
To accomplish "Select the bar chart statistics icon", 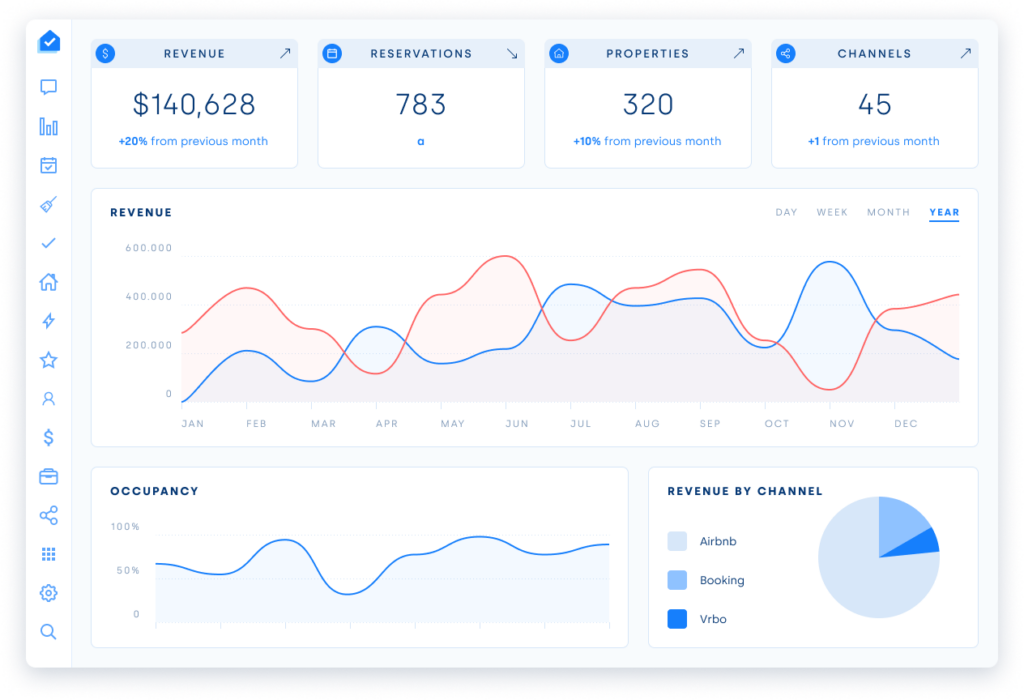I will pyautogui.click(x=48, y=126).
